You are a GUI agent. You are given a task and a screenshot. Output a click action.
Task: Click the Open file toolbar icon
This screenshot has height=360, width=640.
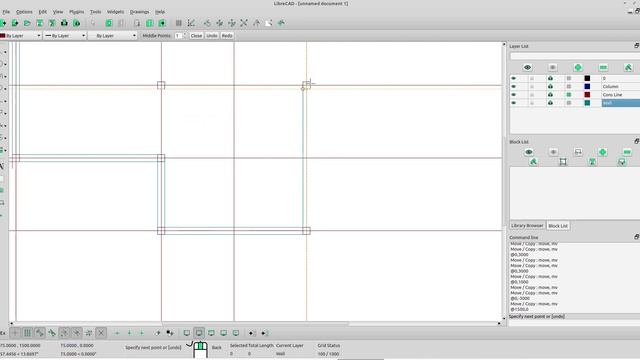[27, 23]
